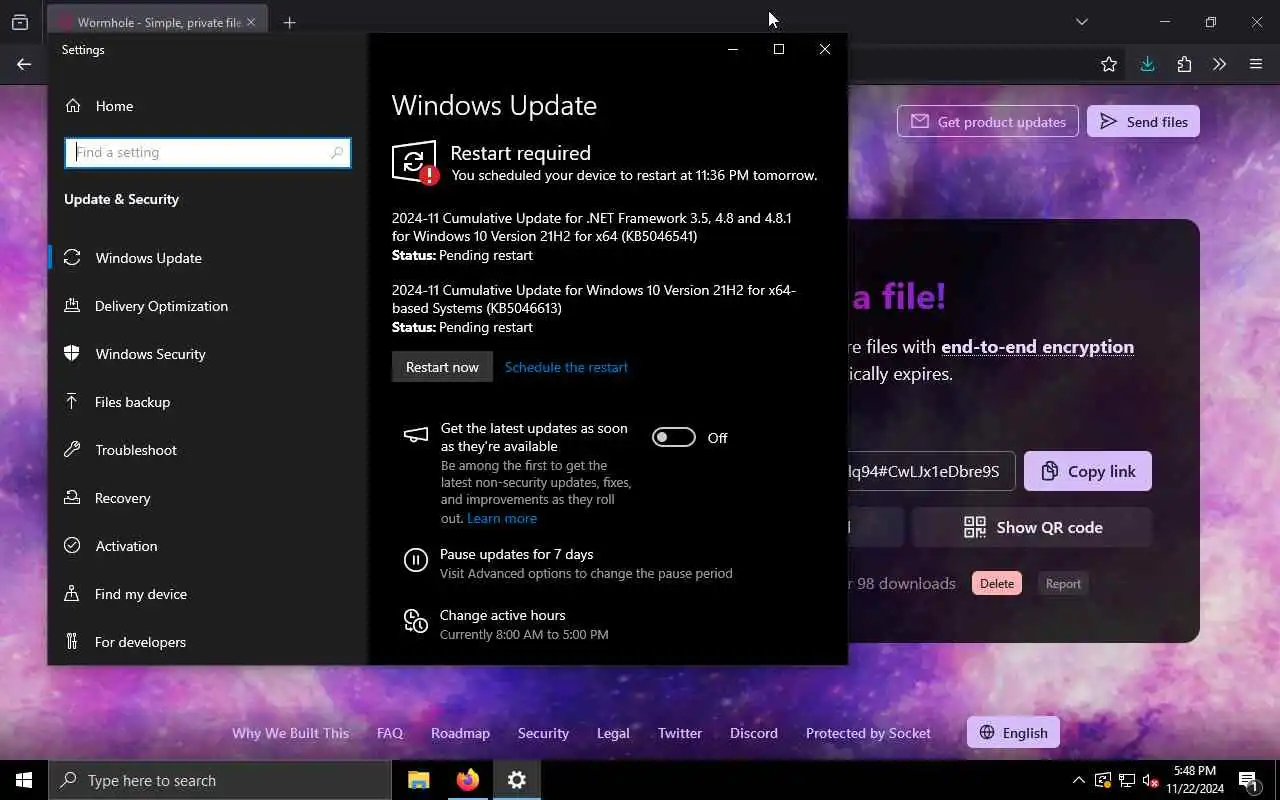1280x800 pixels.
Task: Click Delete button in Wormhole
Action: click(x=997, y=583)
